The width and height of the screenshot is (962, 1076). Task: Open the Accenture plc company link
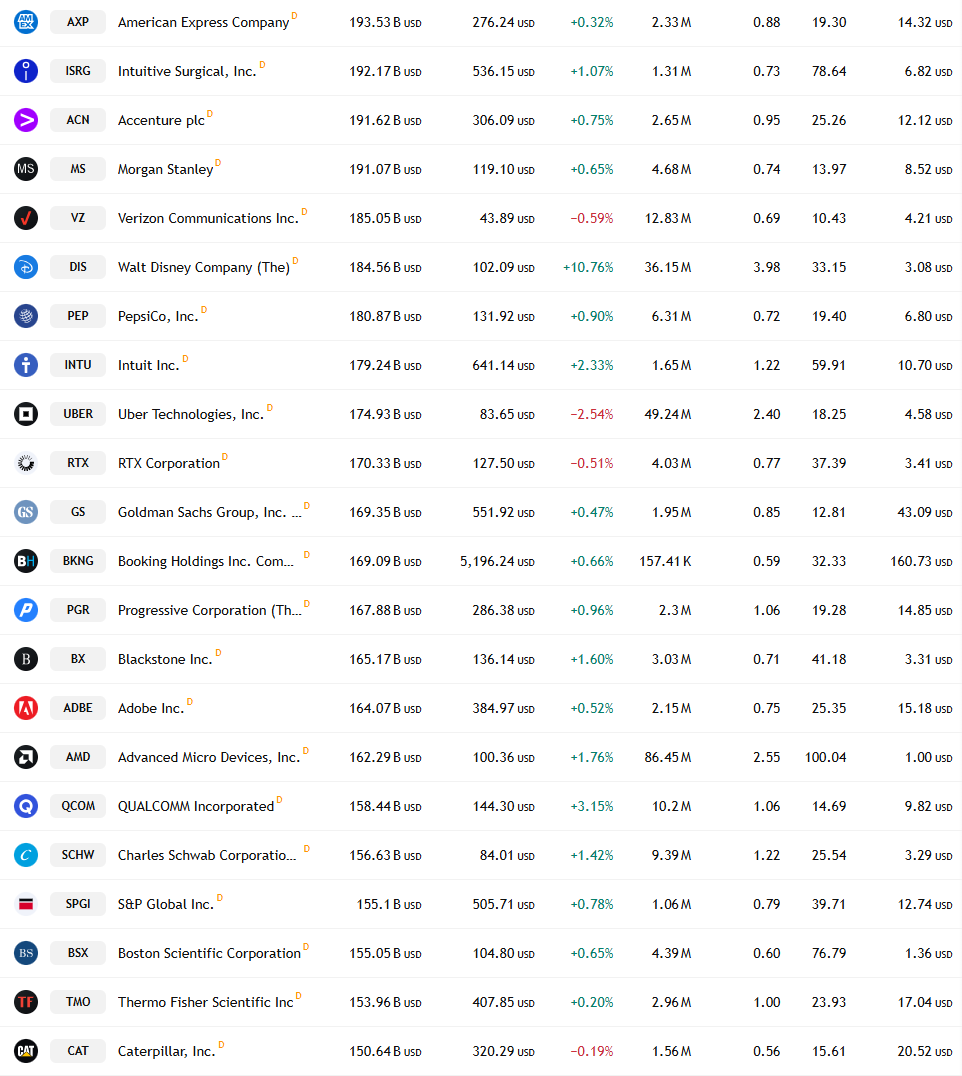pyautogui.click(x=161, y=121)
